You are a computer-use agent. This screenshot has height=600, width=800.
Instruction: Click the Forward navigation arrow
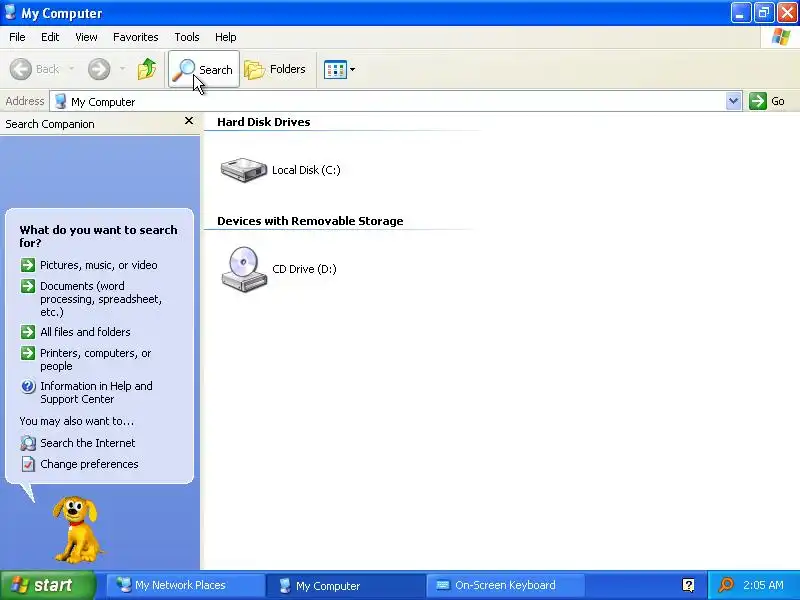click(x=98, y=69)
